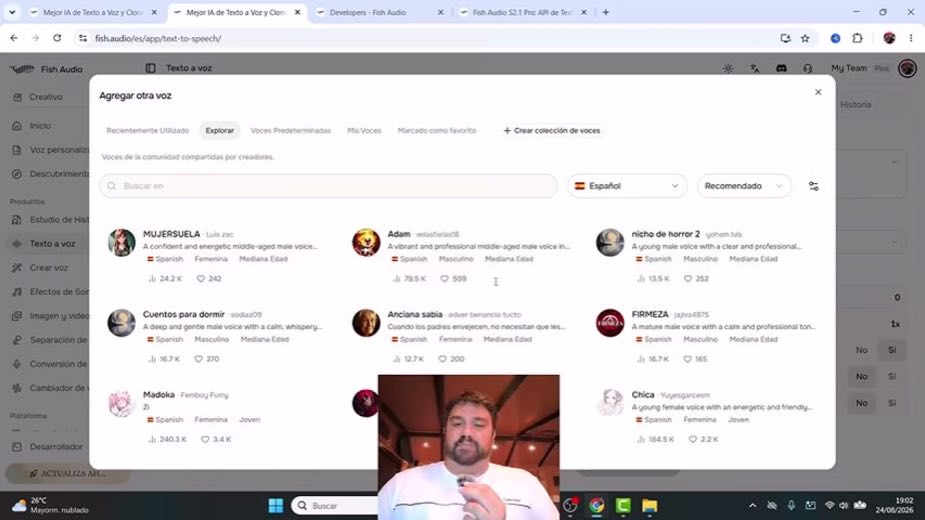Select the MUJERSUELA voice avatar

[x=122, y=243]
